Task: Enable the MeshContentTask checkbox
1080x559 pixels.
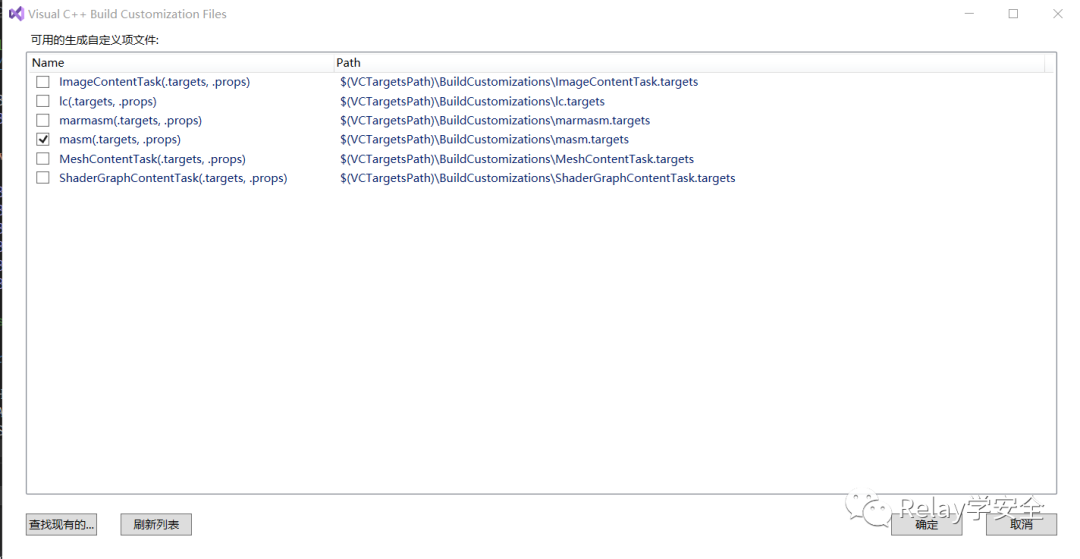Action: click(43, 159)
